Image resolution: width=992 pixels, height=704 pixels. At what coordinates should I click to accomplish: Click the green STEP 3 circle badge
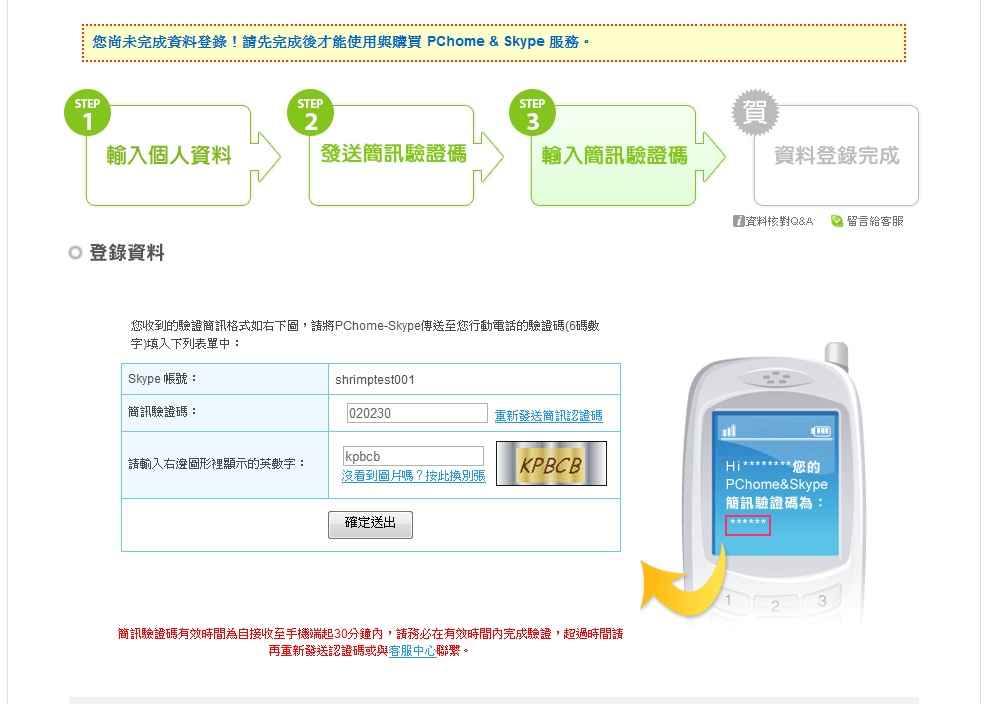[x=532, y=113]
